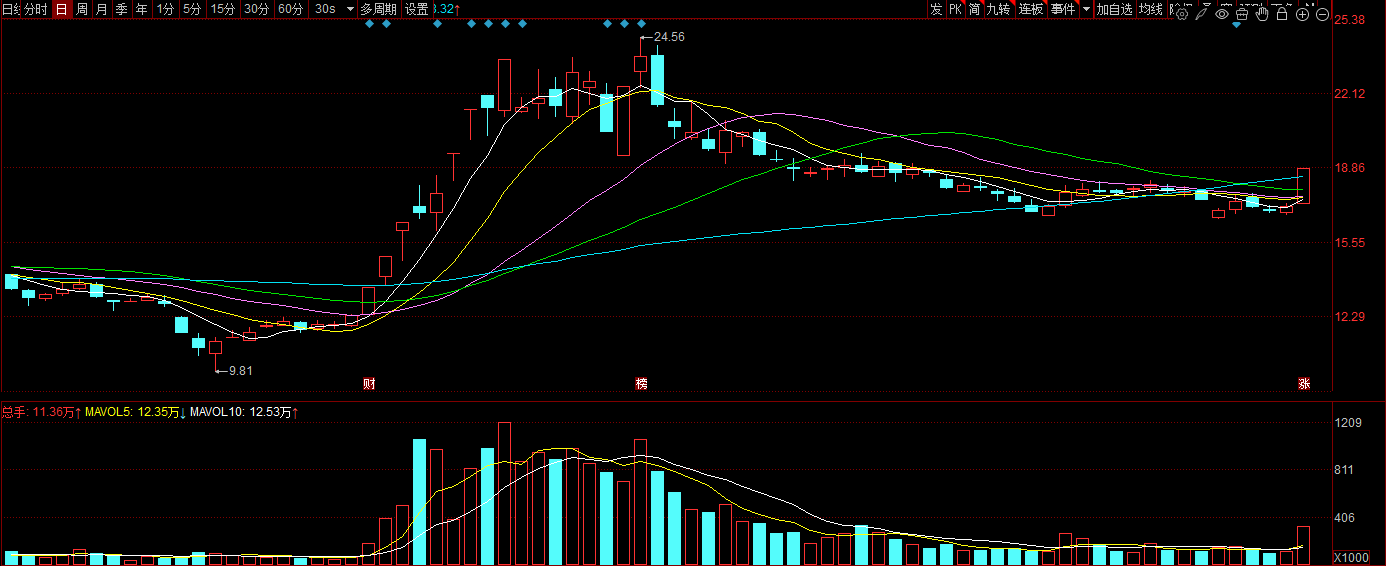Screen dimensions: 1386x566
Task: Toggle 均线 moving averages
Action: click(x=1151, y=9)
